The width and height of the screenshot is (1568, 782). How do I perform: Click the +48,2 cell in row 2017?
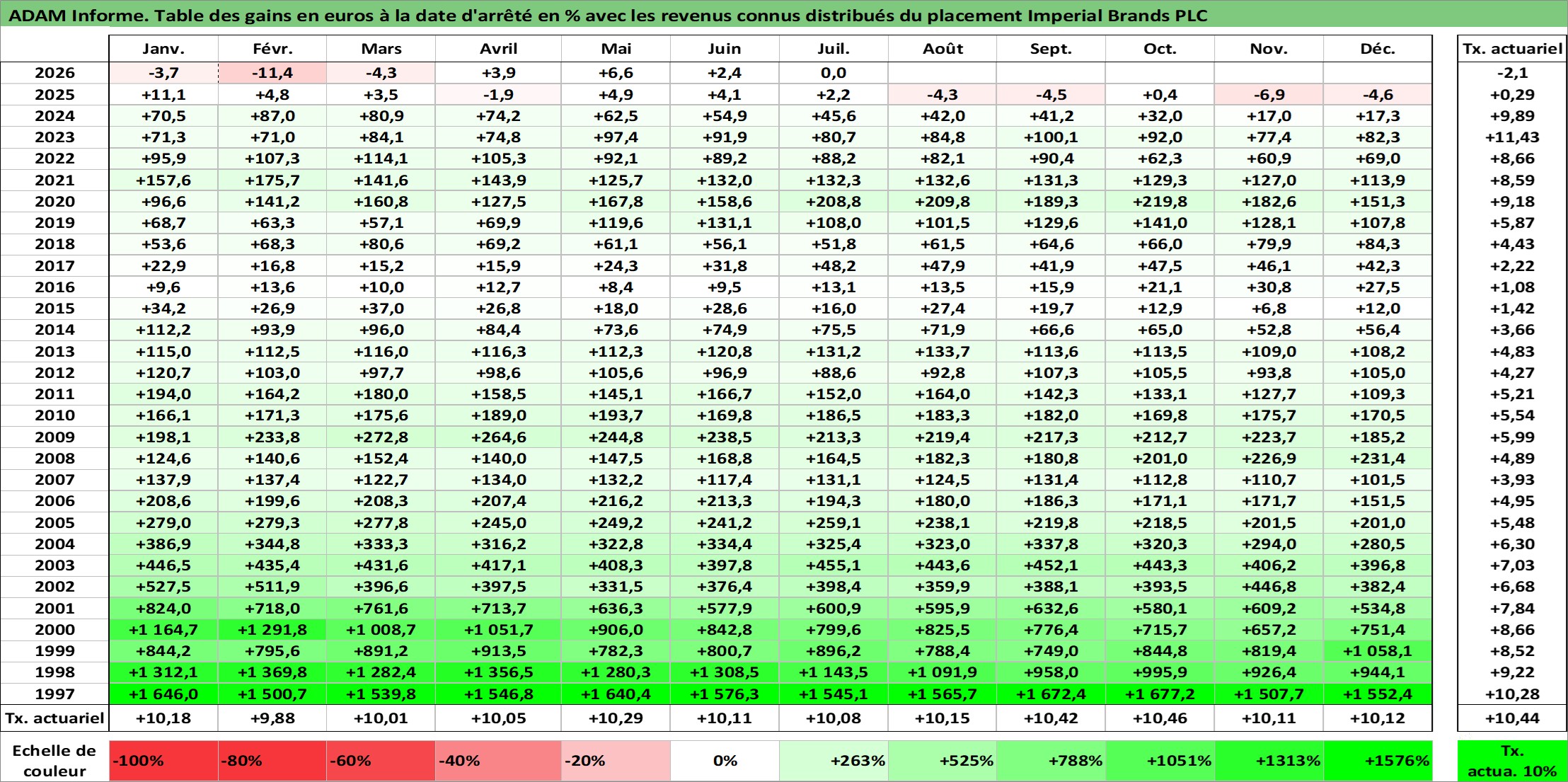pyautogui.click(x=834, y=266)
